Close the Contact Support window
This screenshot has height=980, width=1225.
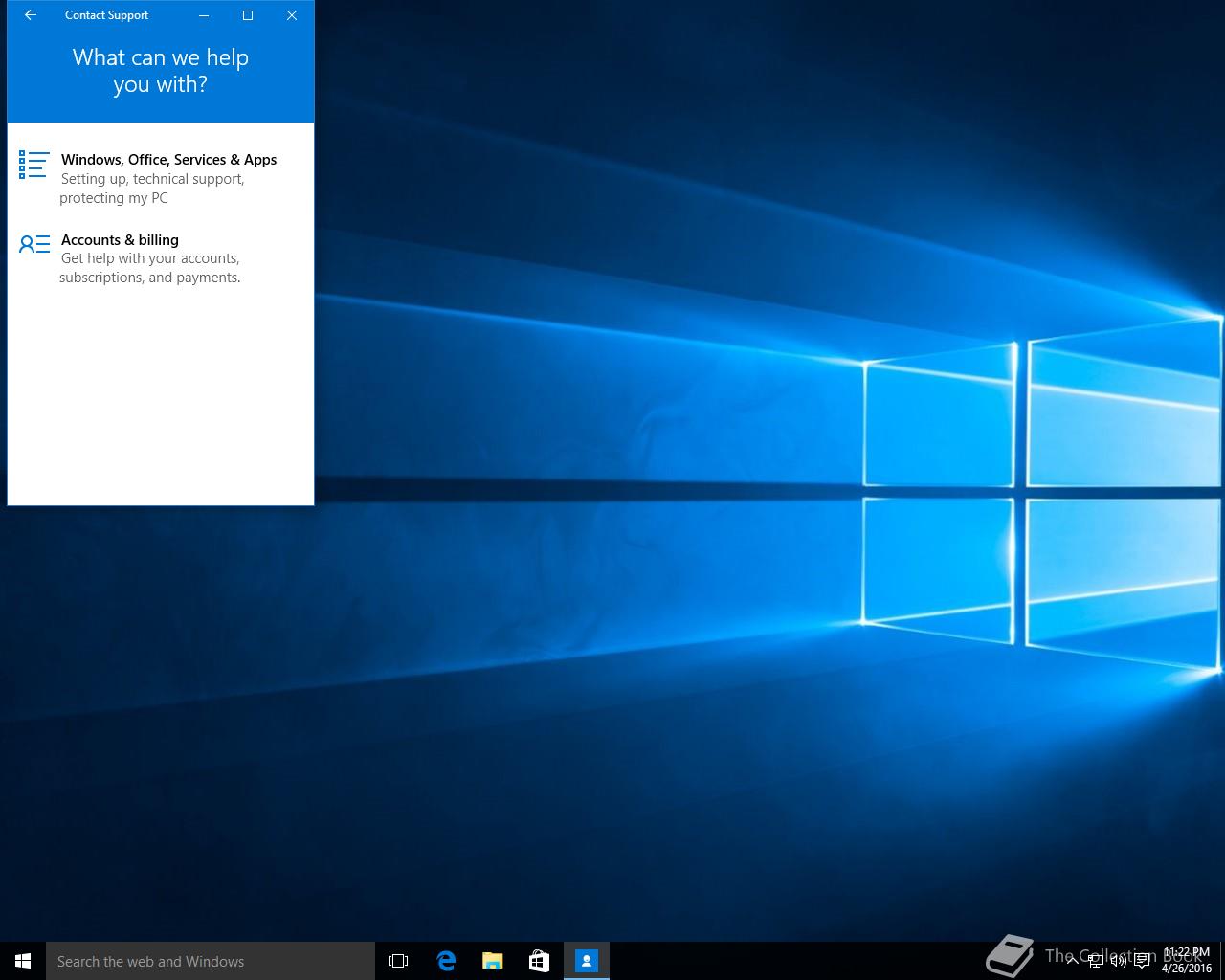(x=292, y=15)
